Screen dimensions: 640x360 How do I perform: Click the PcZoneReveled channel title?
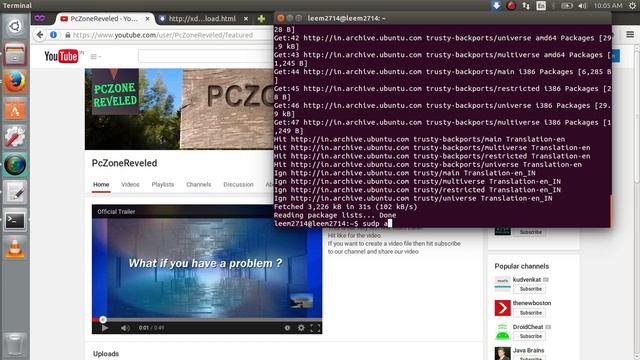pos(124,163)
